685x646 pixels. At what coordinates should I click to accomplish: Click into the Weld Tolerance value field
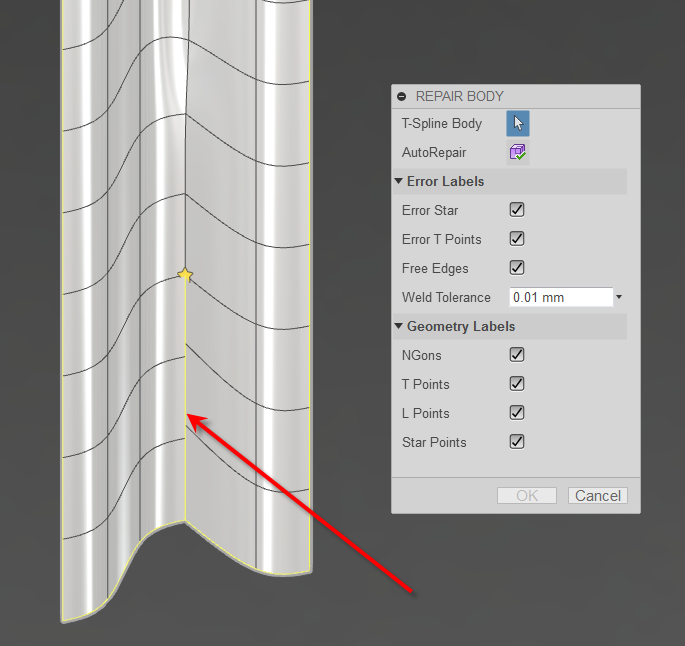(561, 297)
